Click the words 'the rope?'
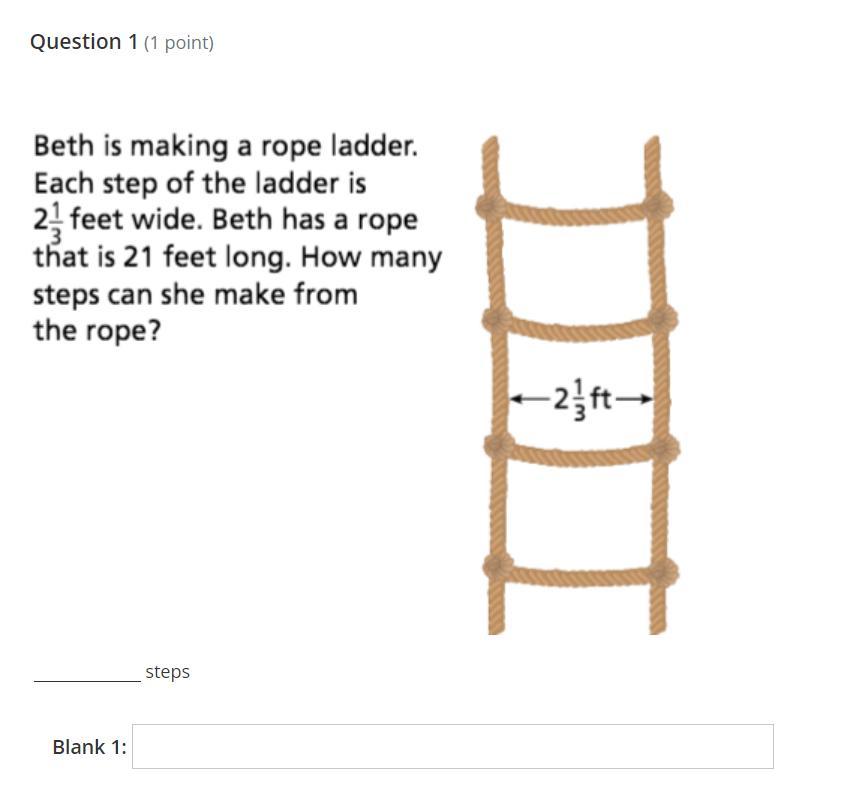Image resolution: width=855 pixels, height=797 pixels. click(98, 330)
